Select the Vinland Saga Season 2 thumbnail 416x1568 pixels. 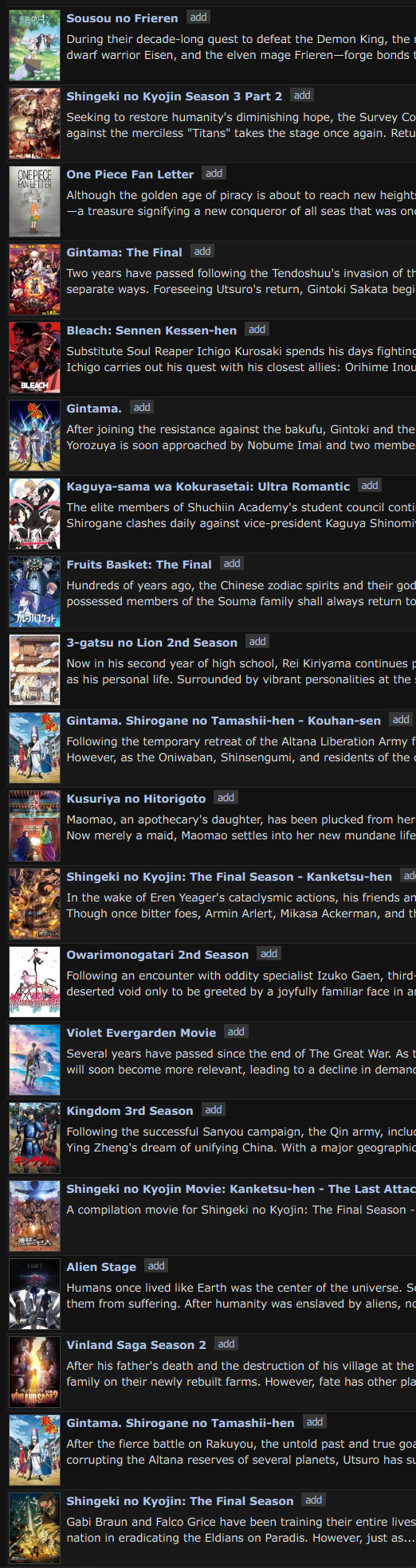[34, 1372]
